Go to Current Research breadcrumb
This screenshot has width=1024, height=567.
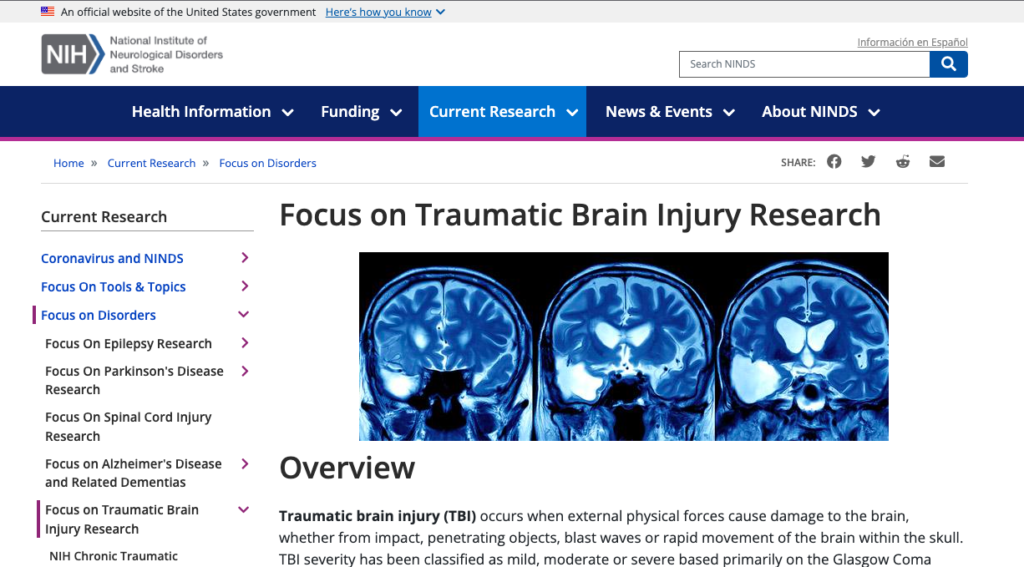pos(152,163)
